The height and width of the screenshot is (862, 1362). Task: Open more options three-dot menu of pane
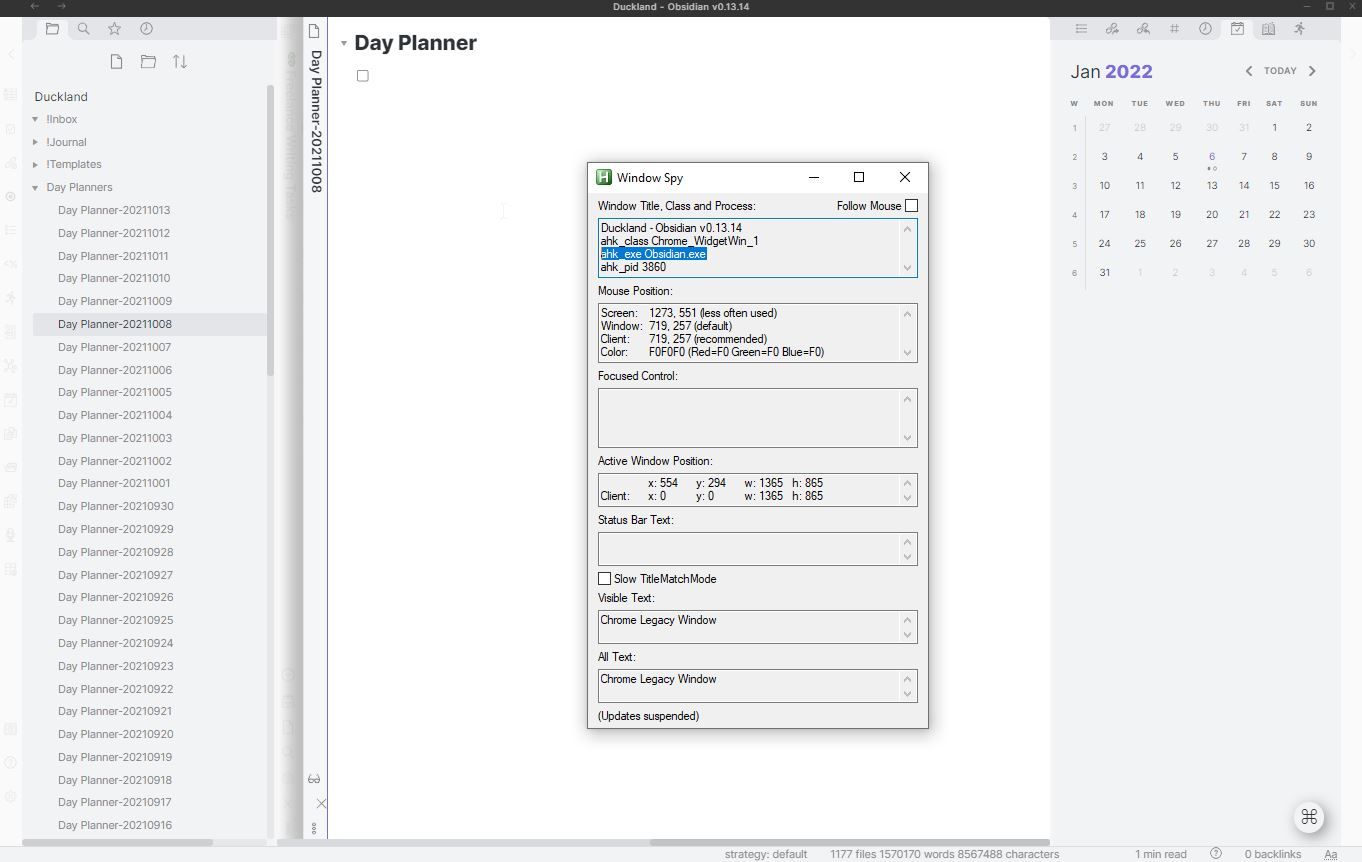click(x=314, y=828)
